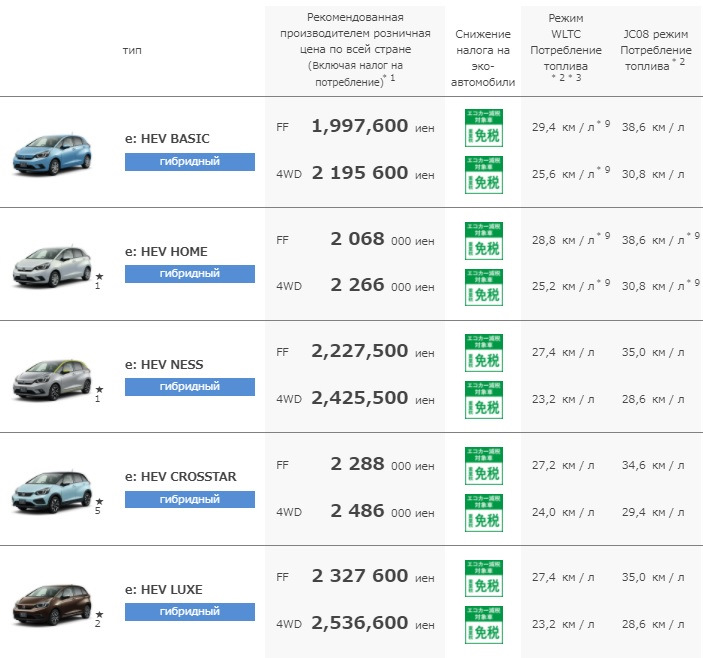Click the гибридный tag under e:HEV BASIC
Image resolution: width=703 pixels, height=658 pixels.
[x=190, y=162]
